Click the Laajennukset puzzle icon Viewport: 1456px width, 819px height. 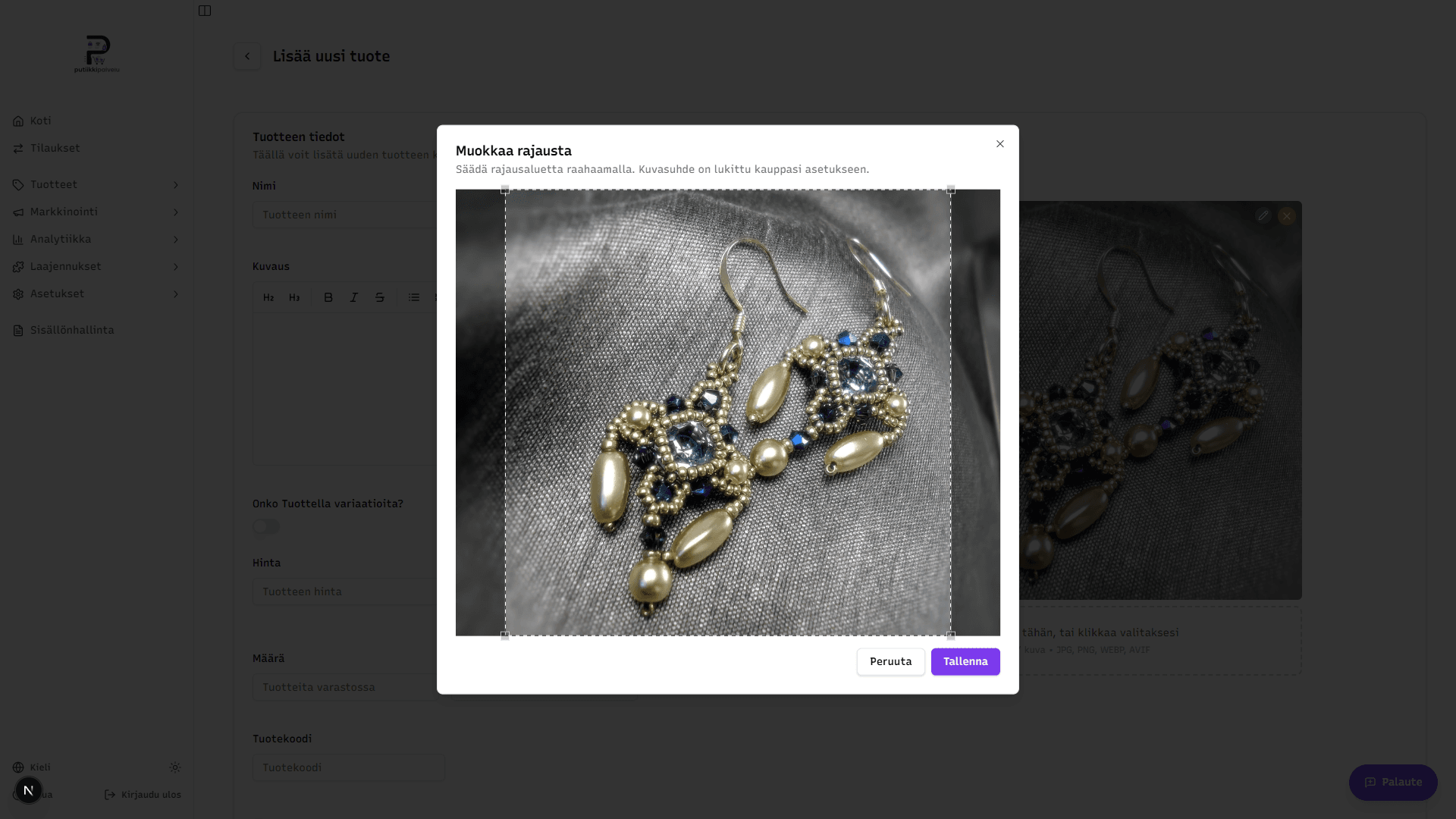pyautogui.click(x=18, y=267)
